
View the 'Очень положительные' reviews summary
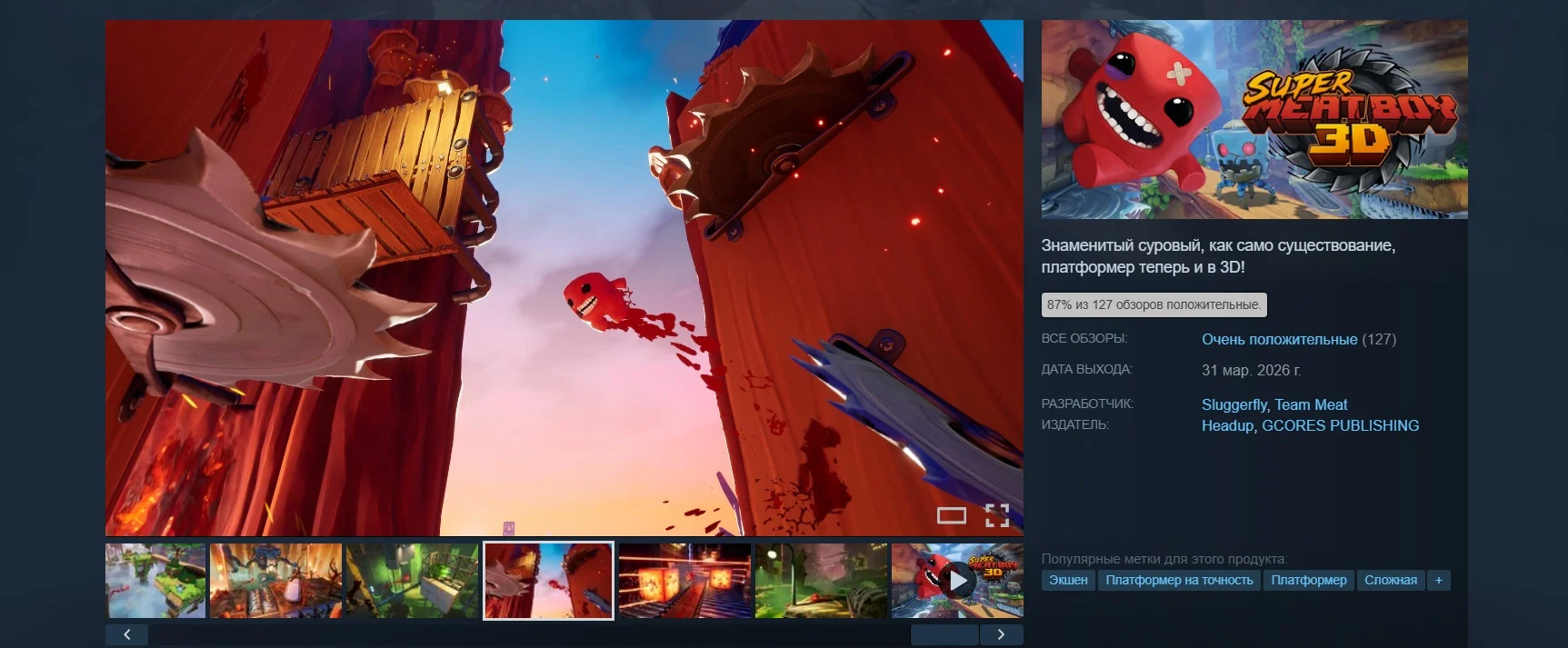coord(1279,339)
